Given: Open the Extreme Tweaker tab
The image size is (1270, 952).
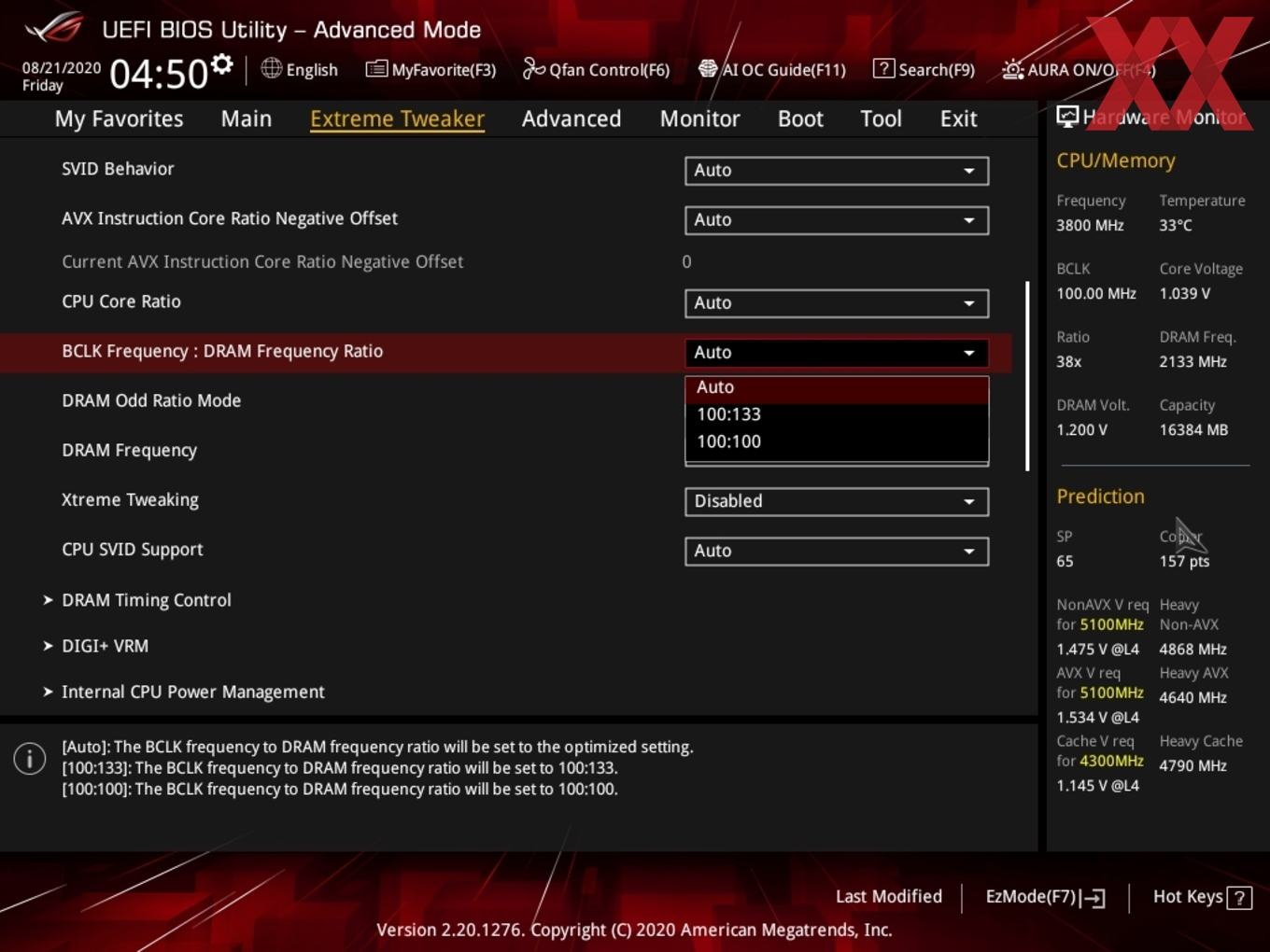Looking at the screenshot, I should click(x=397, y=119).
